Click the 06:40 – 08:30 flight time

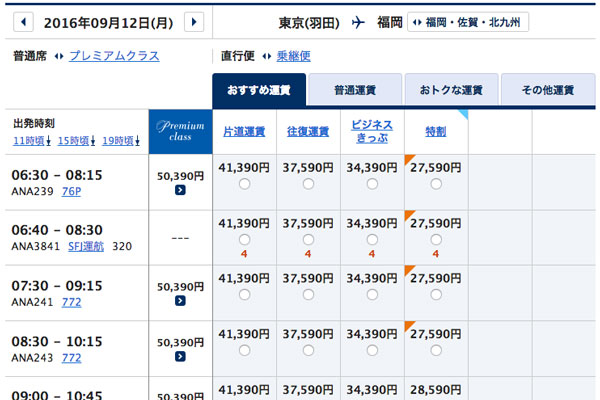click(x=57, y=230)
